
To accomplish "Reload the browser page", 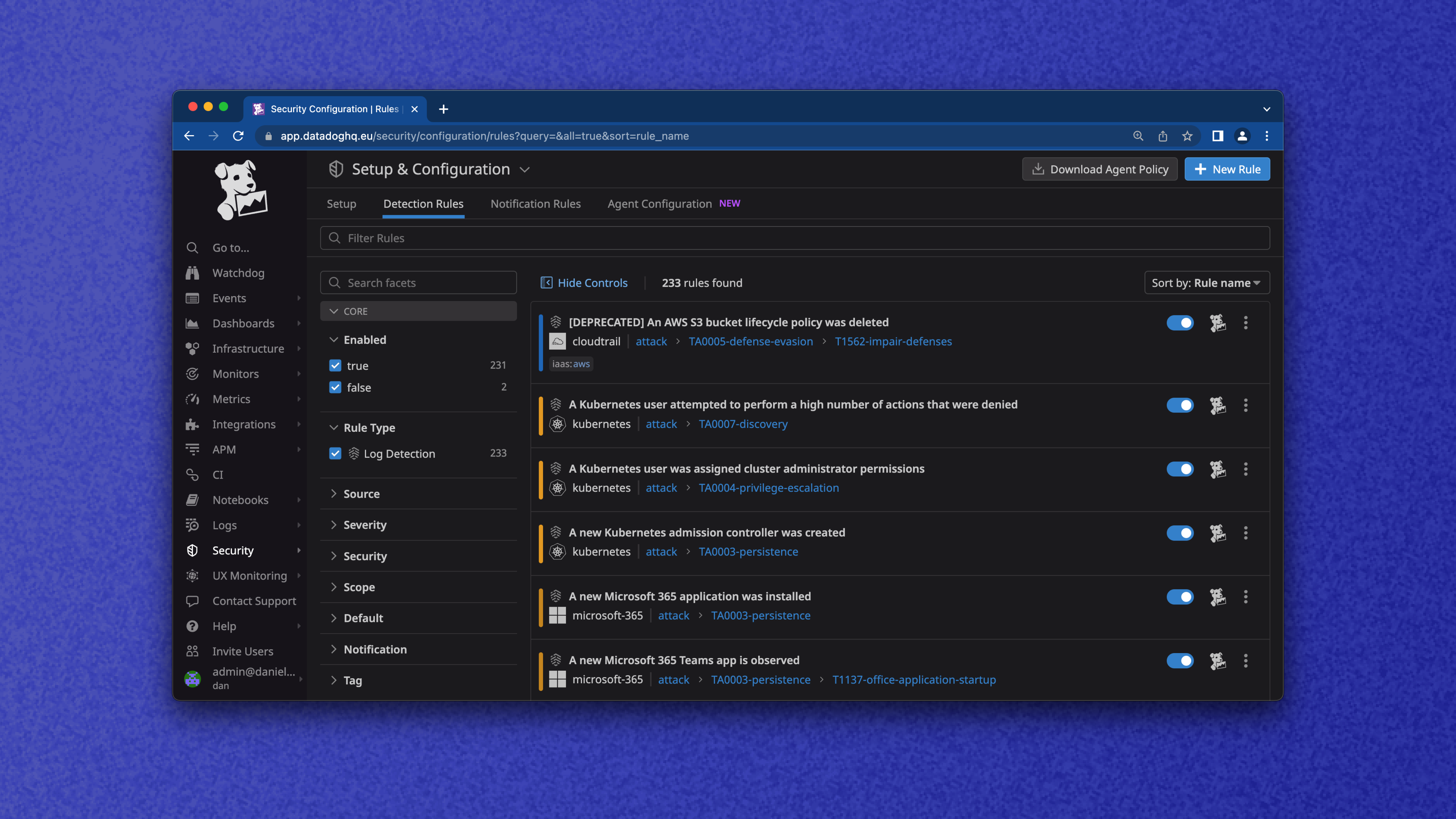I will pos(238,136).
